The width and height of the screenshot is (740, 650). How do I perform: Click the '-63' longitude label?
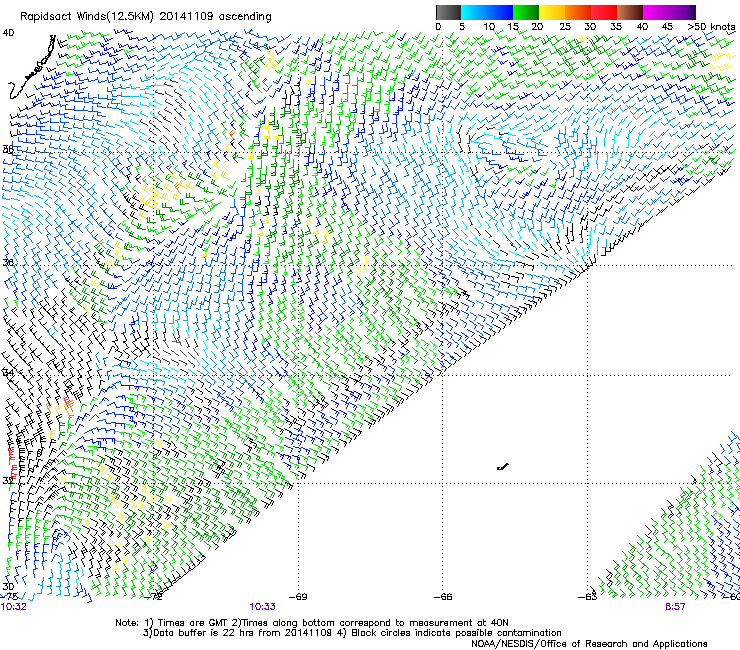click(x=588, y=596)
